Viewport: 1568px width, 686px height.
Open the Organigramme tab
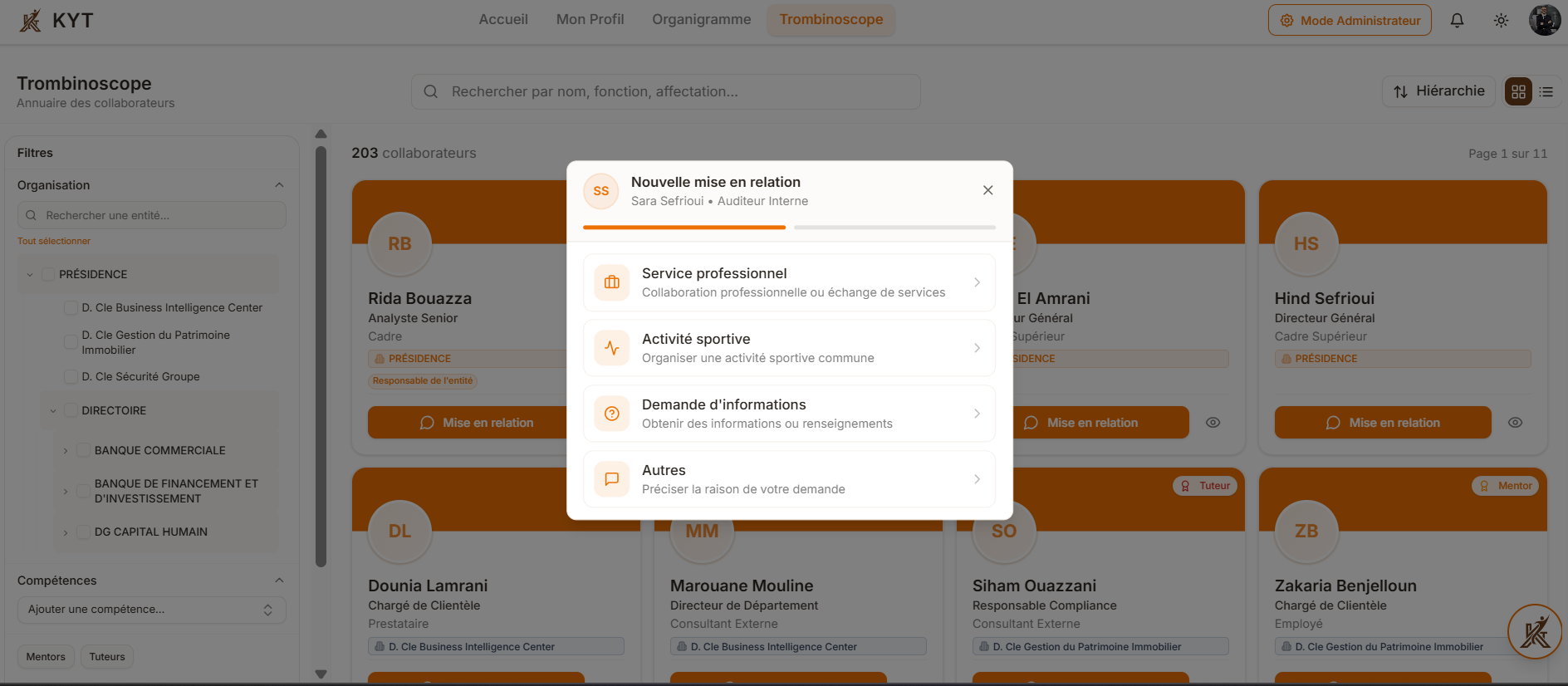click(701, 19)
